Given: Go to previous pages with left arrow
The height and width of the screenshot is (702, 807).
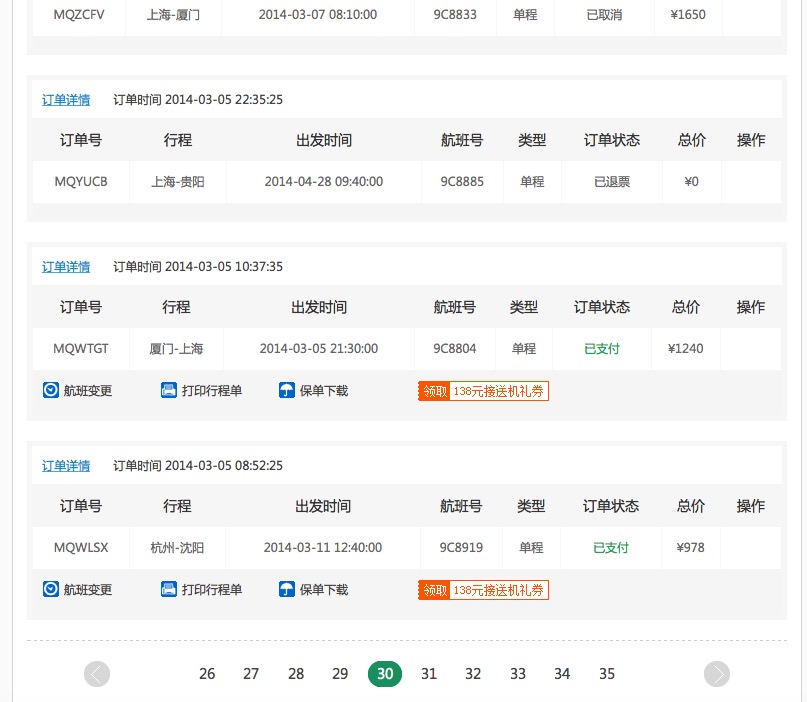Looking at the screenshot, I should 97,674.
